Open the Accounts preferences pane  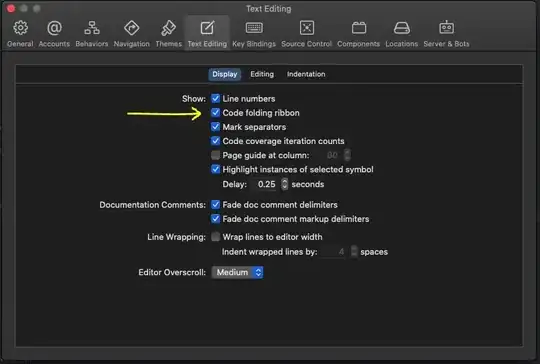[54, 33]
